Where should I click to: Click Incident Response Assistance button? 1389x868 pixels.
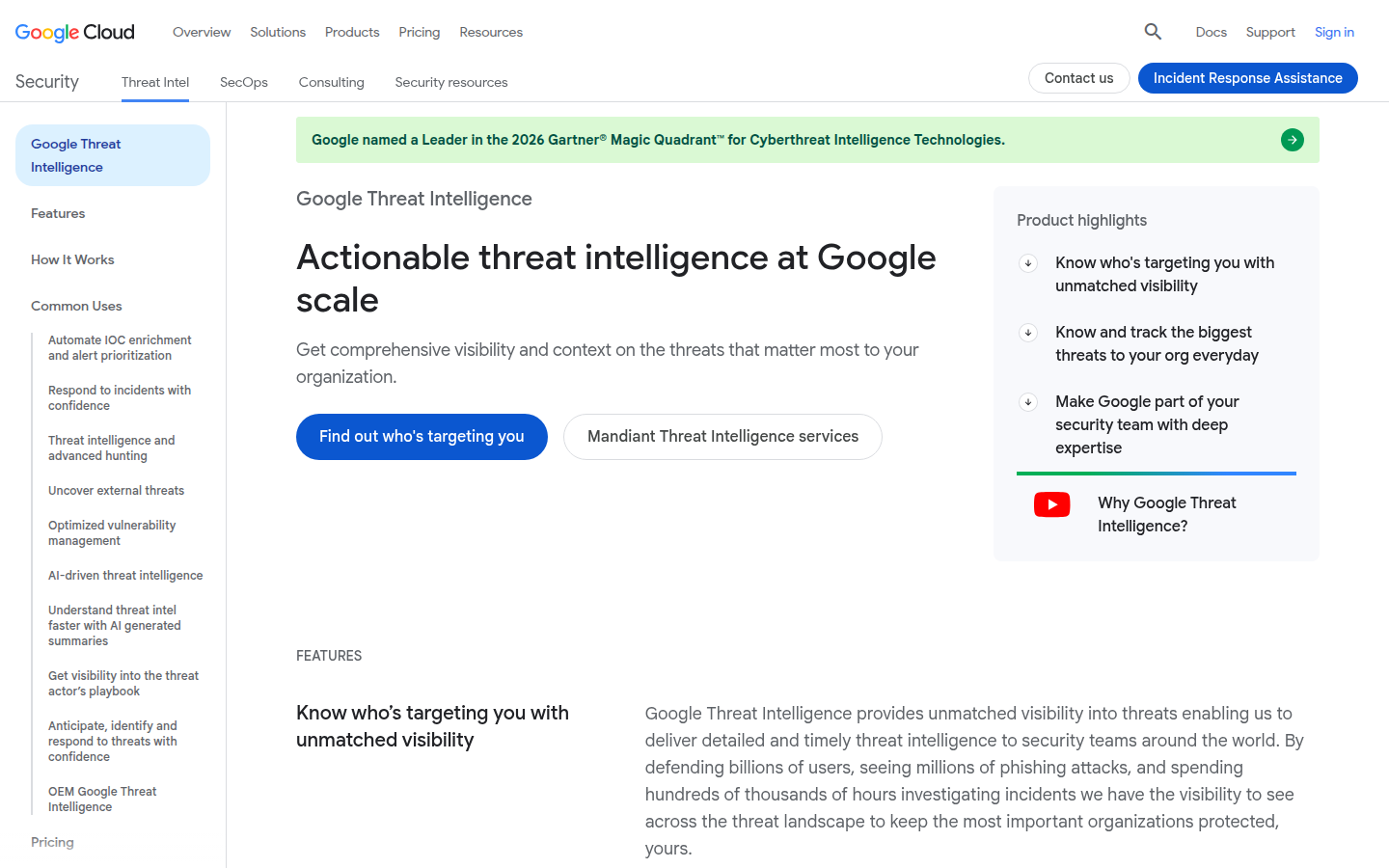pyautogui.click(x=1248, y=78)
